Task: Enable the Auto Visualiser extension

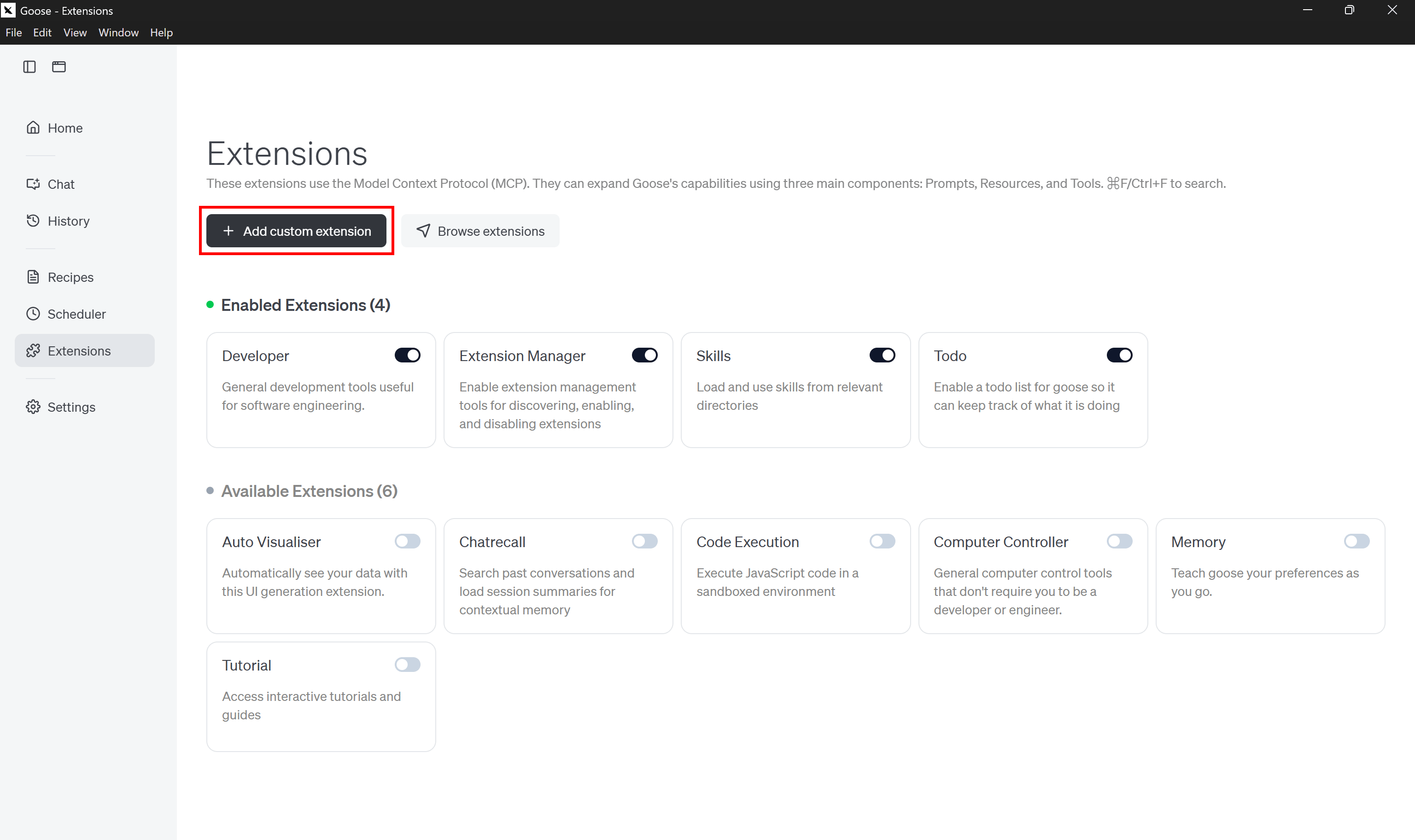Action: coord(407,541)
